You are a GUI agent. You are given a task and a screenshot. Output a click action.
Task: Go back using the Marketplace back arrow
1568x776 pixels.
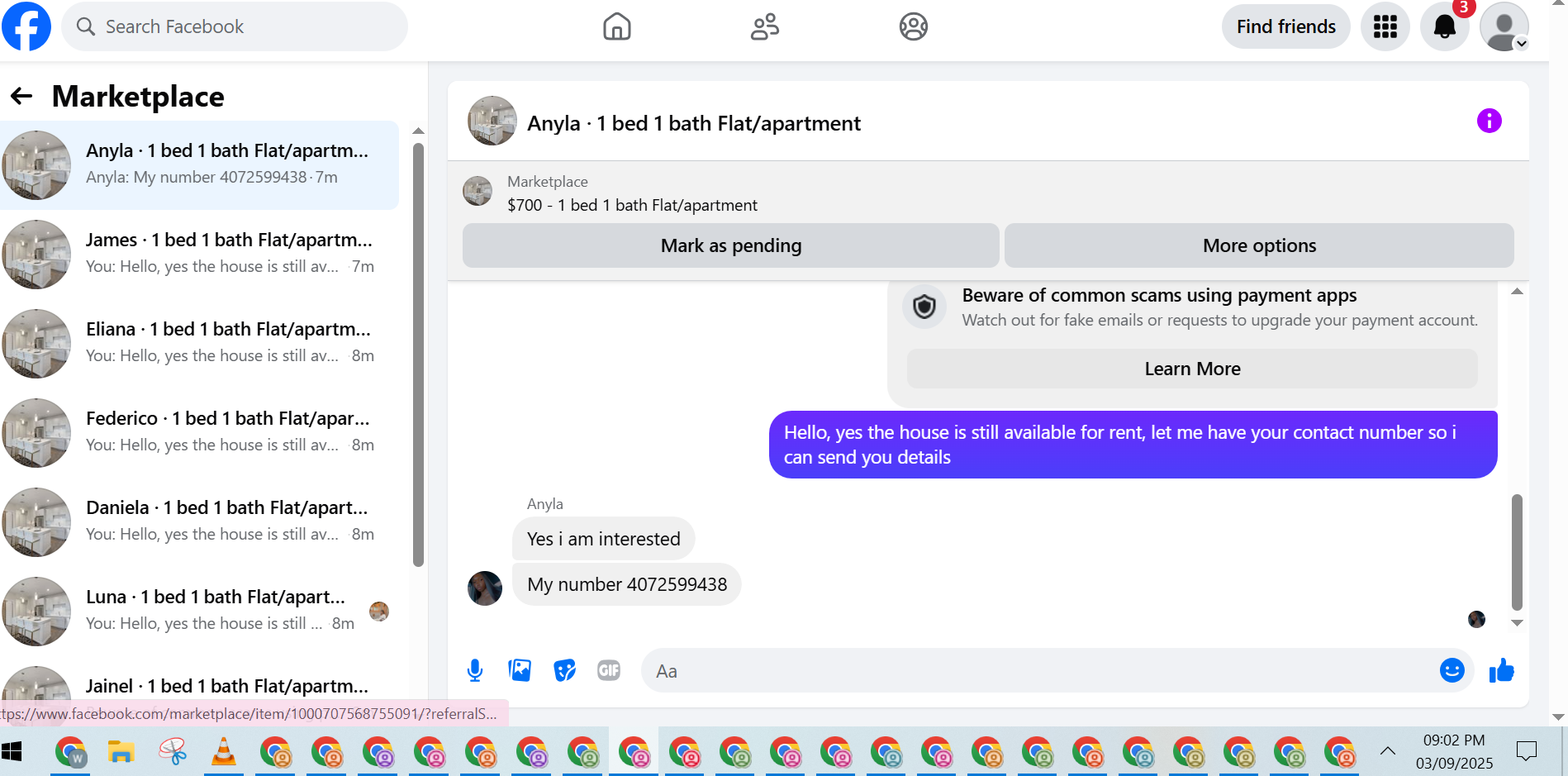coord(21,97)
